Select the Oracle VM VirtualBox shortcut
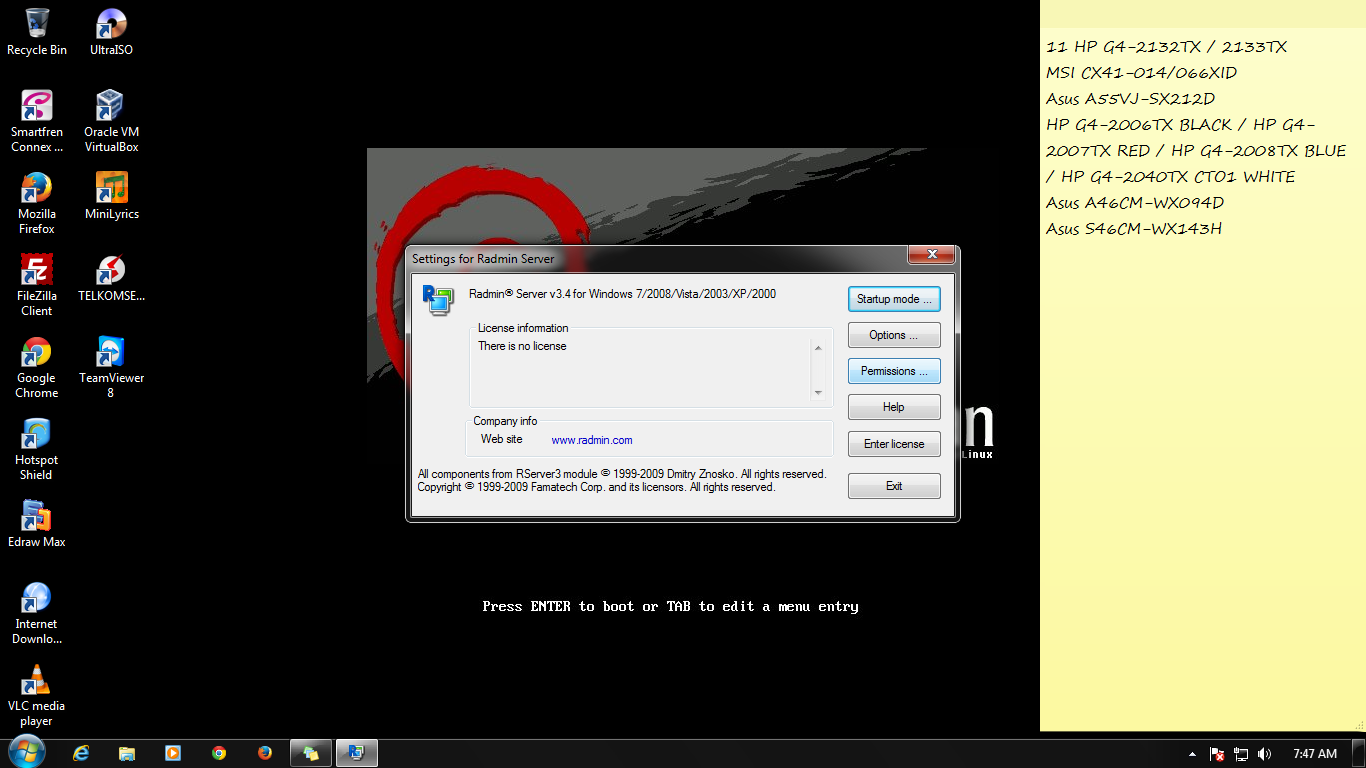 pyautogui.click(x=111, y=121)
